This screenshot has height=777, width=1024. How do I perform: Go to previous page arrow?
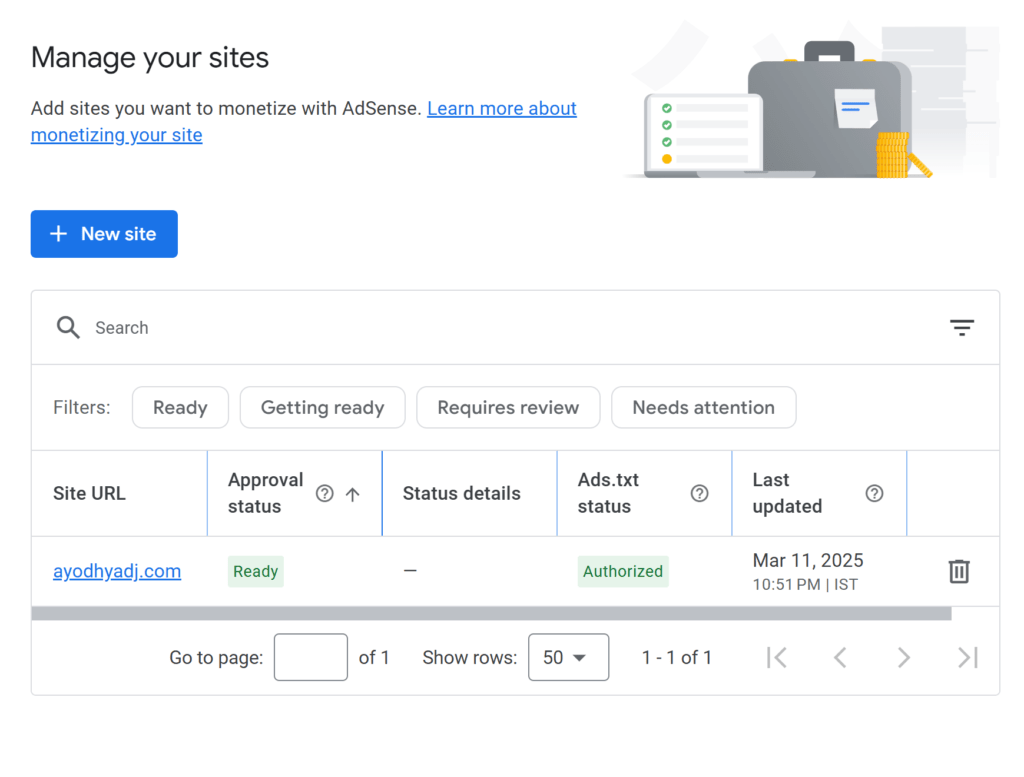click(840, 658)
